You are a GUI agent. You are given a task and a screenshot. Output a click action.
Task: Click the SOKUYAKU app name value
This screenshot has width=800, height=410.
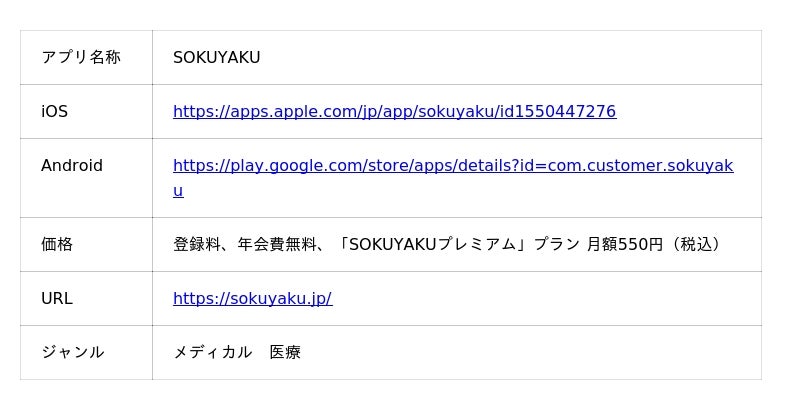(x=216, y=58)
